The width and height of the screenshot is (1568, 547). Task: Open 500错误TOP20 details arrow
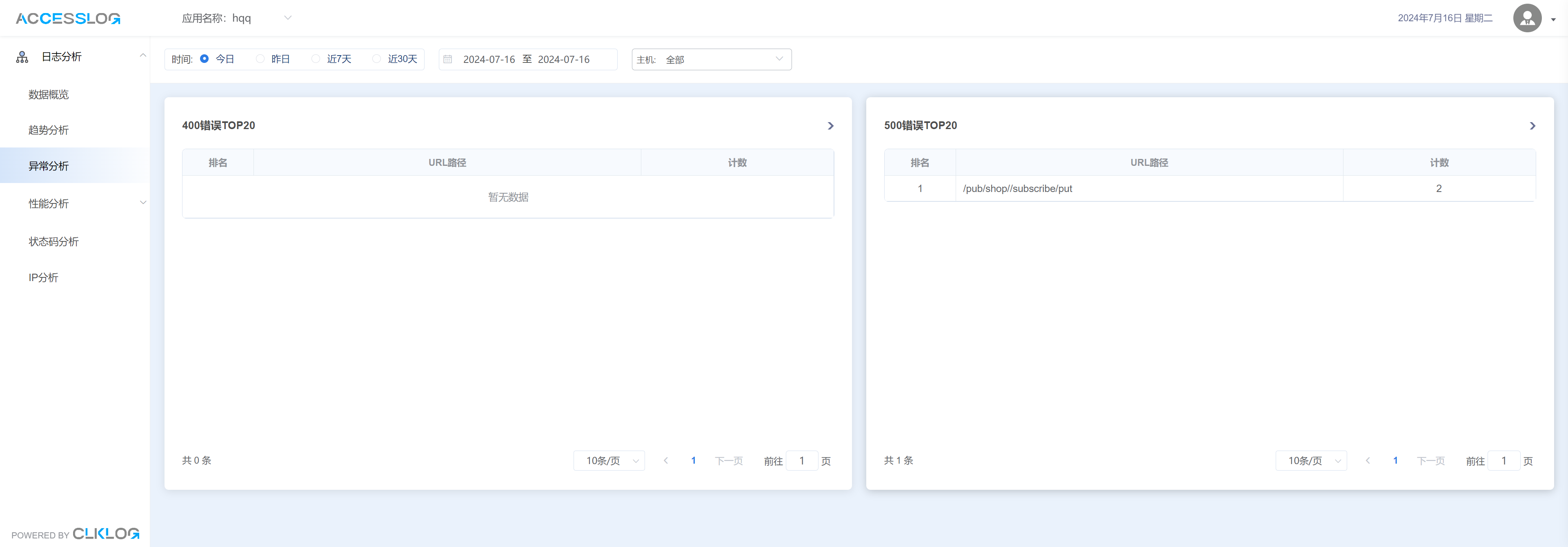pos(1532,126)
